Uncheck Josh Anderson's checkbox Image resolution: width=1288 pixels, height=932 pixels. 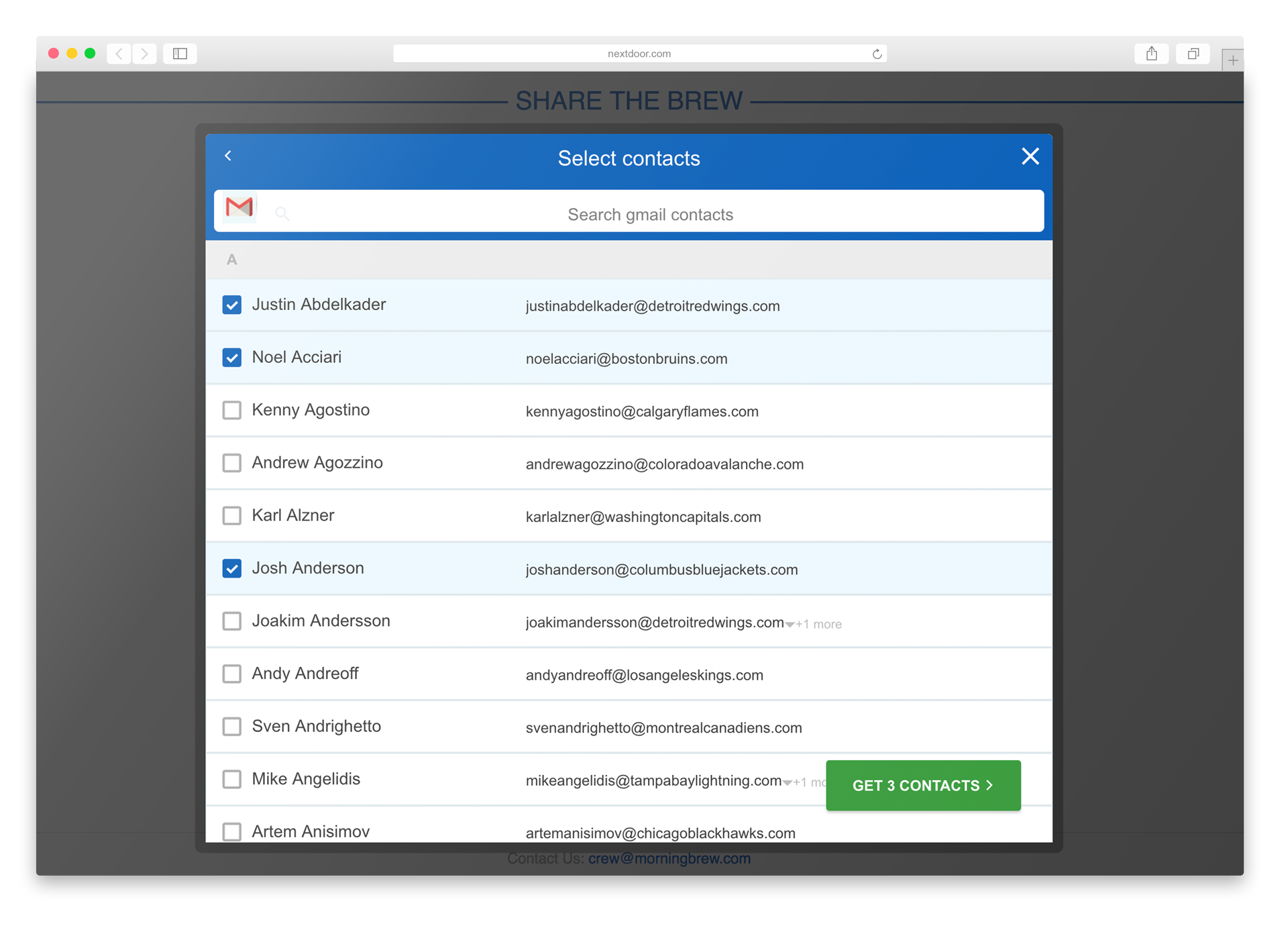tap(232, 568)
